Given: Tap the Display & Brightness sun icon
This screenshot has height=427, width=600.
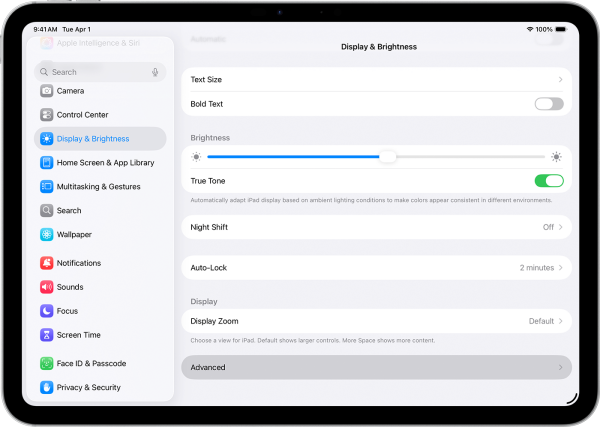Looking at the screenshot, I should 47,139.
